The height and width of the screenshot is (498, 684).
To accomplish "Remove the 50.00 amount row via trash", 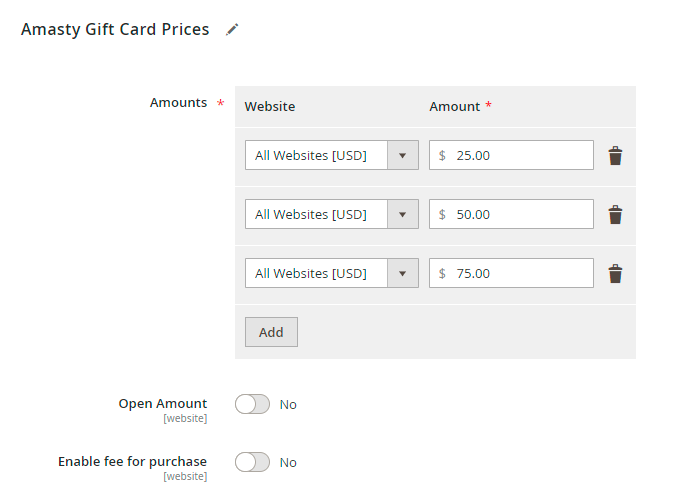I will pos(615,215).
